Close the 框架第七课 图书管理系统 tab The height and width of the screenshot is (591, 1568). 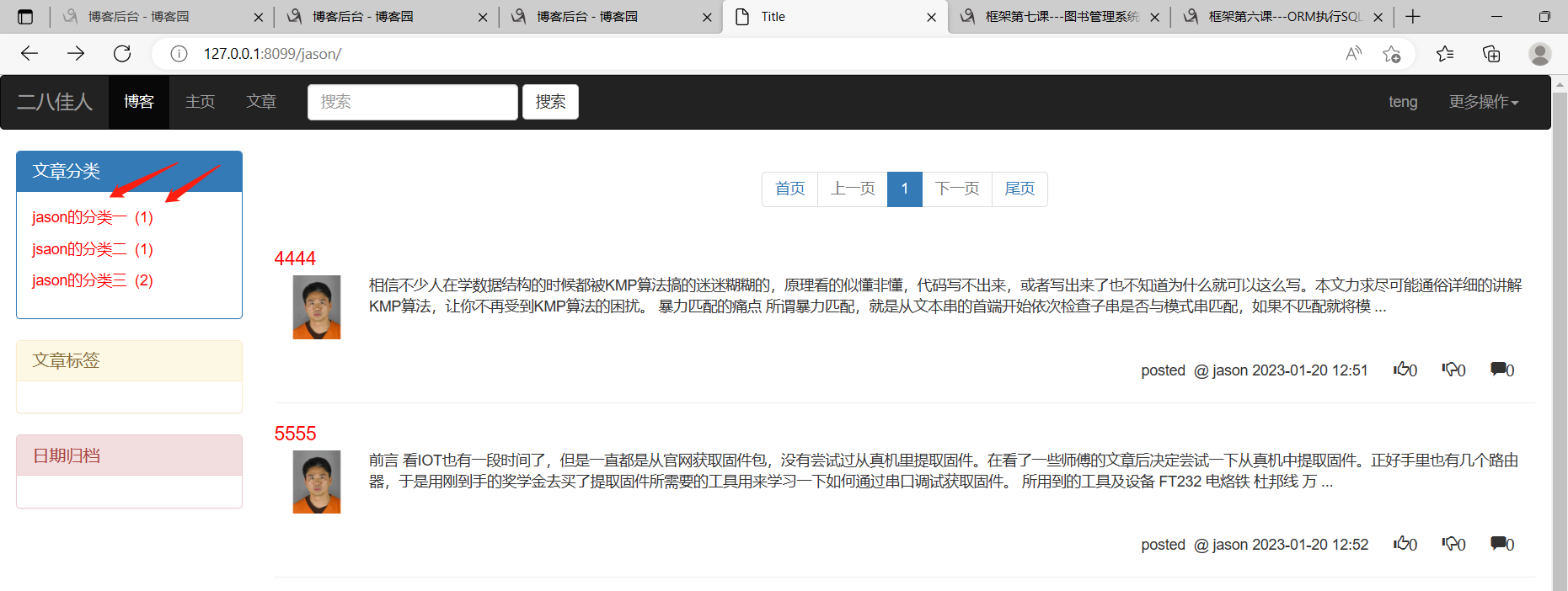tap(1154, 17)
